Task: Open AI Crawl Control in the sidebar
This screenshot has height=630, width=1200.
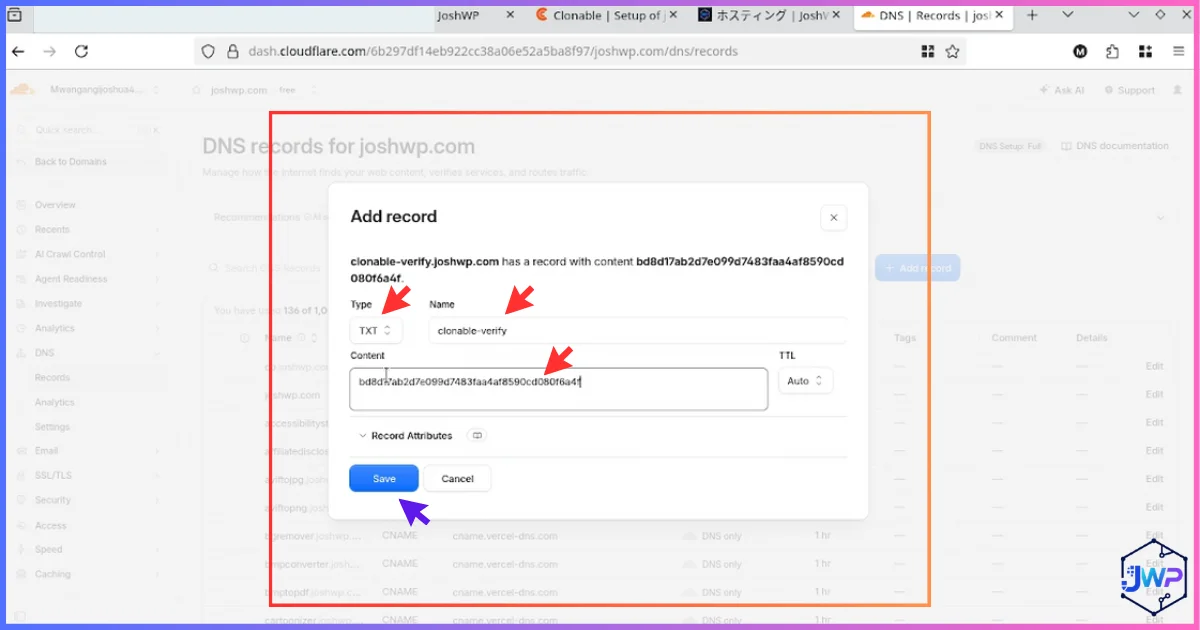Action: (x=70, y=254)
